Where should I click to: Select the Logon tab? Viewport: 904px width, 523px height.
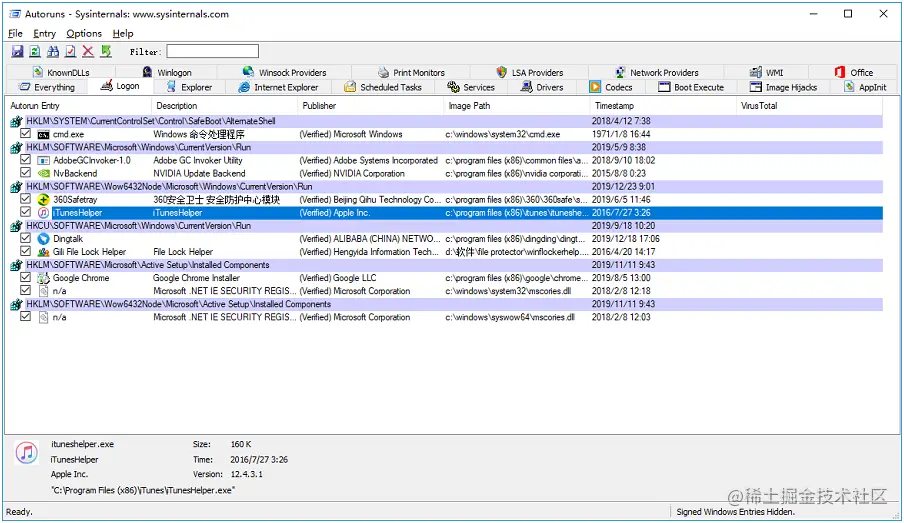click(120, 86)
